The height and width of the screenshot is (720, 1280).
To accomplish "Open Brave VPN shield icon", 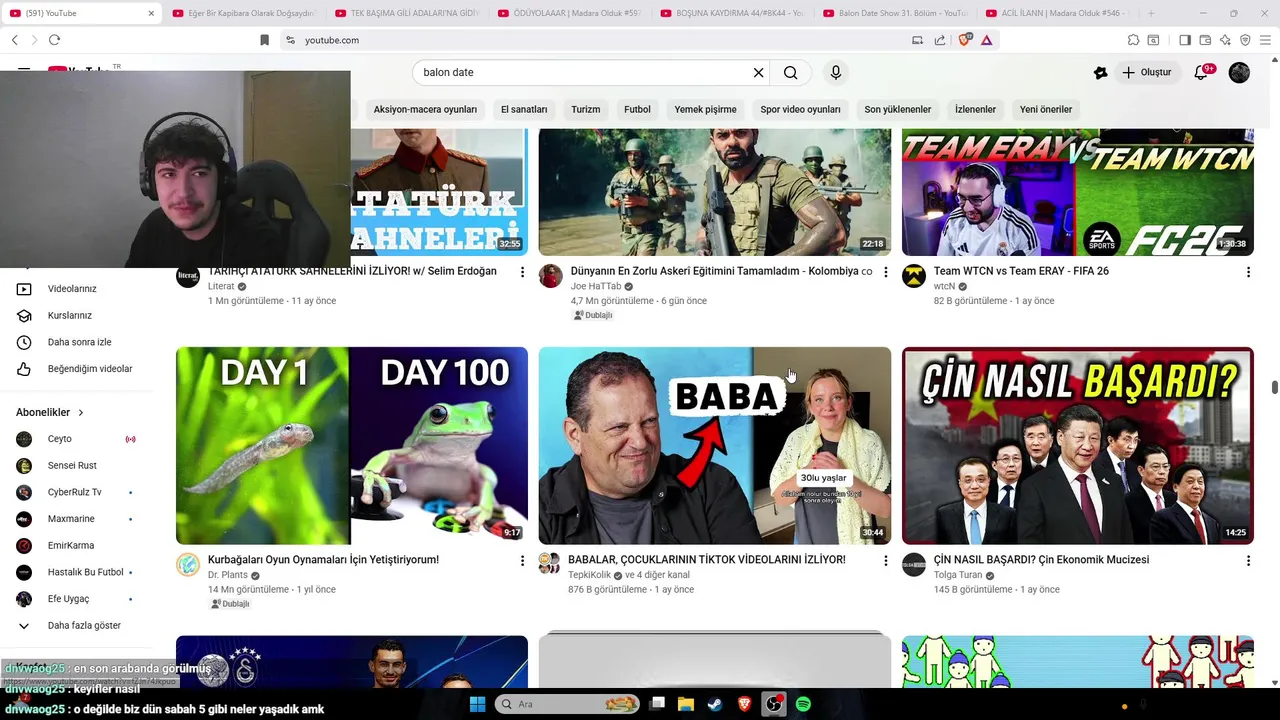I will (x=1245, y=40).
